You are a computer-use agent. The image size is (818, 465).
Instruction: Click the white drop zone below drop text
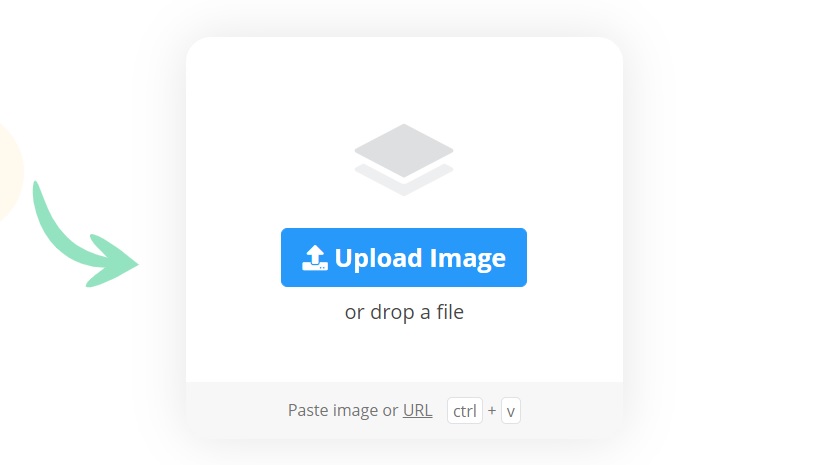pyautogui.click(x=404, y=353)
